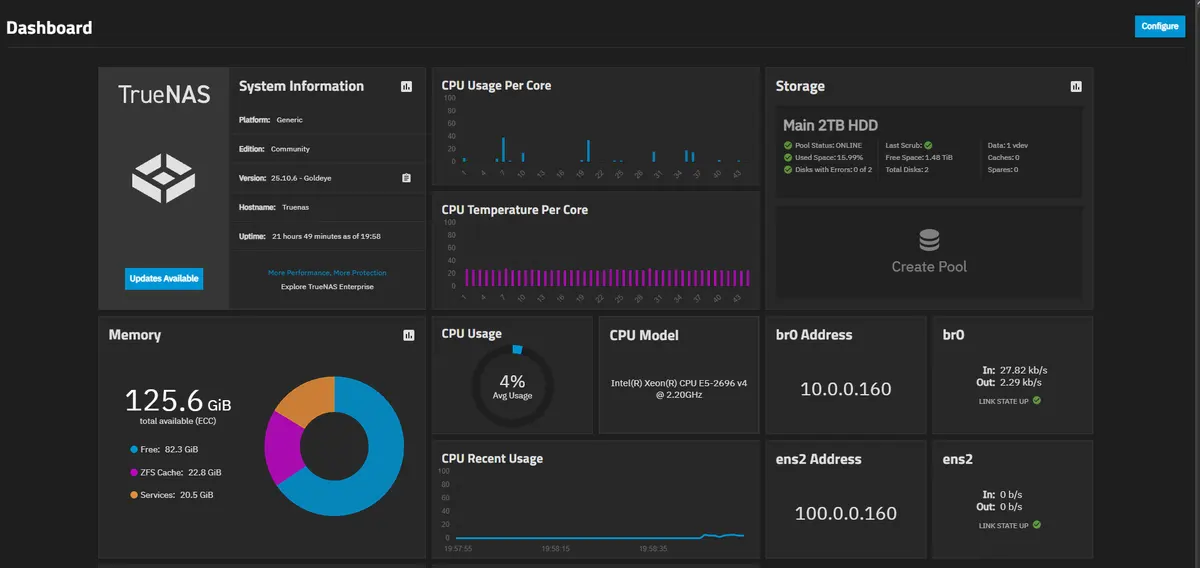The width and height of the screenshot is (1200, 568).
Task: Click the CPU Recent Usage title
Action: [x=492, y=459]
